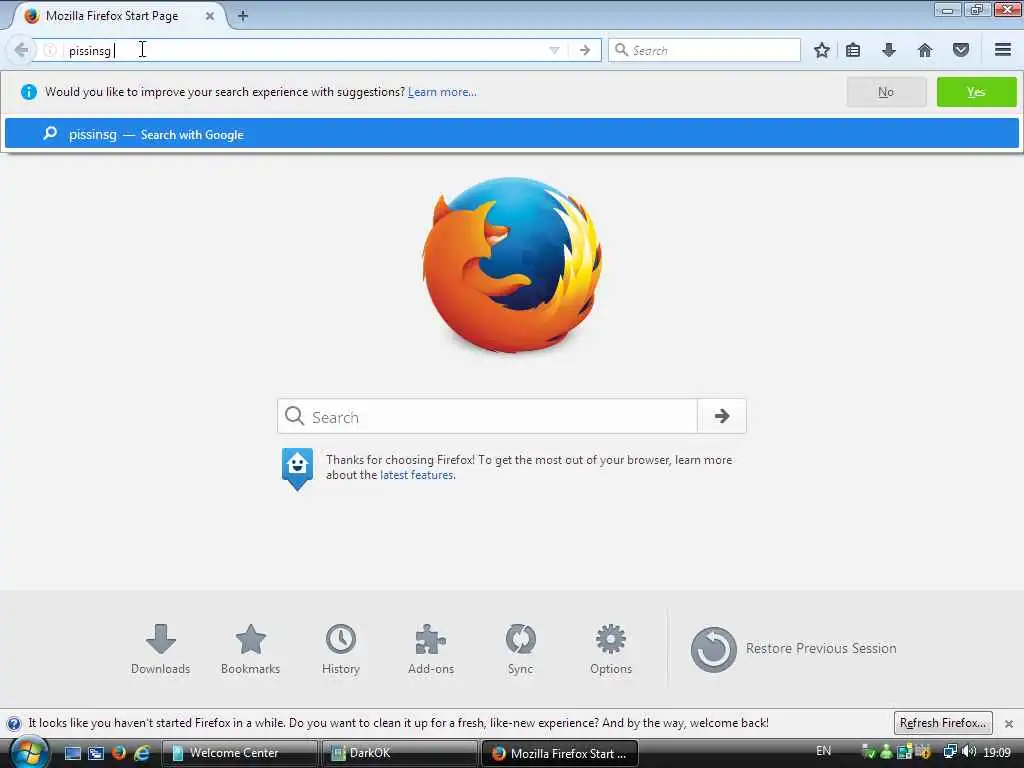
Task: Close the Mozilla Firefox Start Page tab
Action: click(210, 16)
